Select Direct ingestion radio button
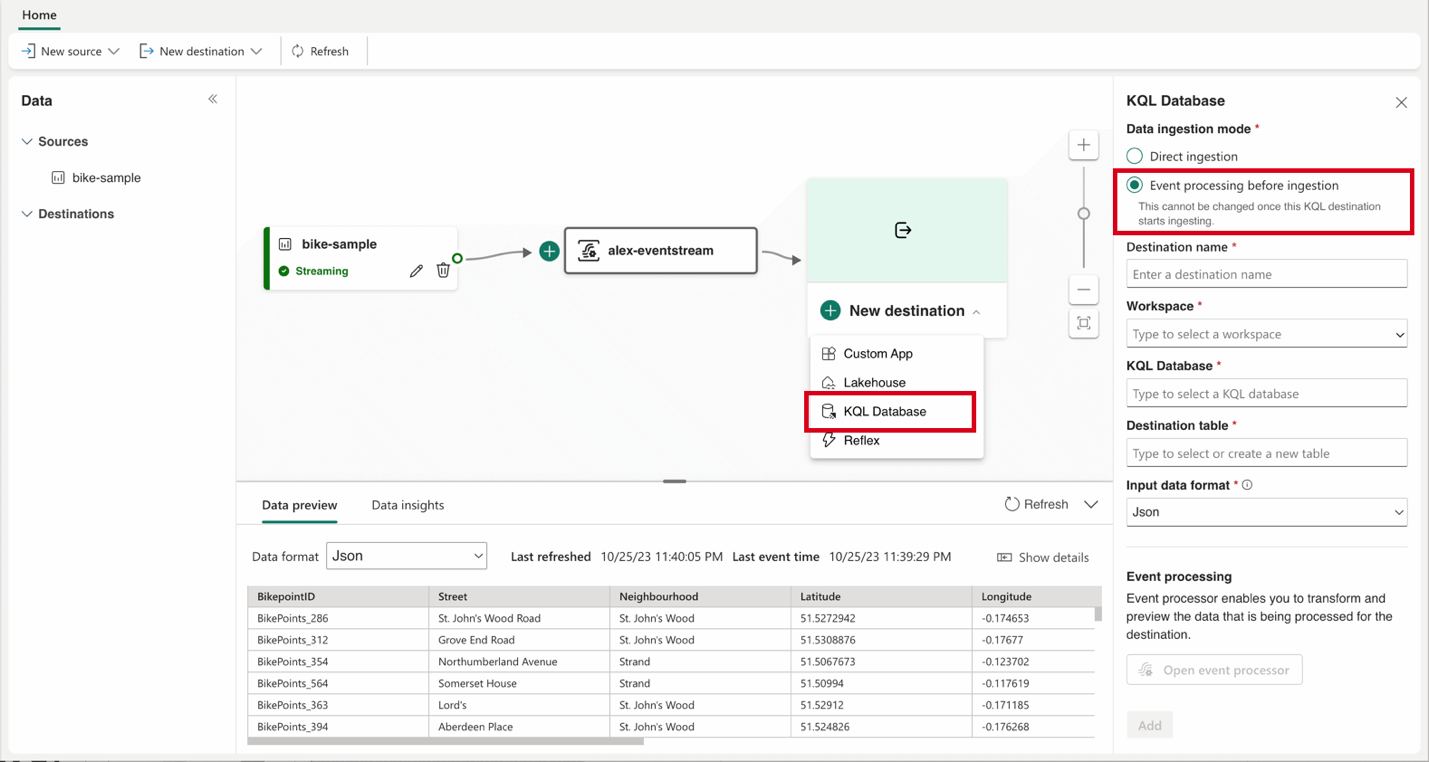The height and width of the screenshot is (762, 1429). [1134, 156]
